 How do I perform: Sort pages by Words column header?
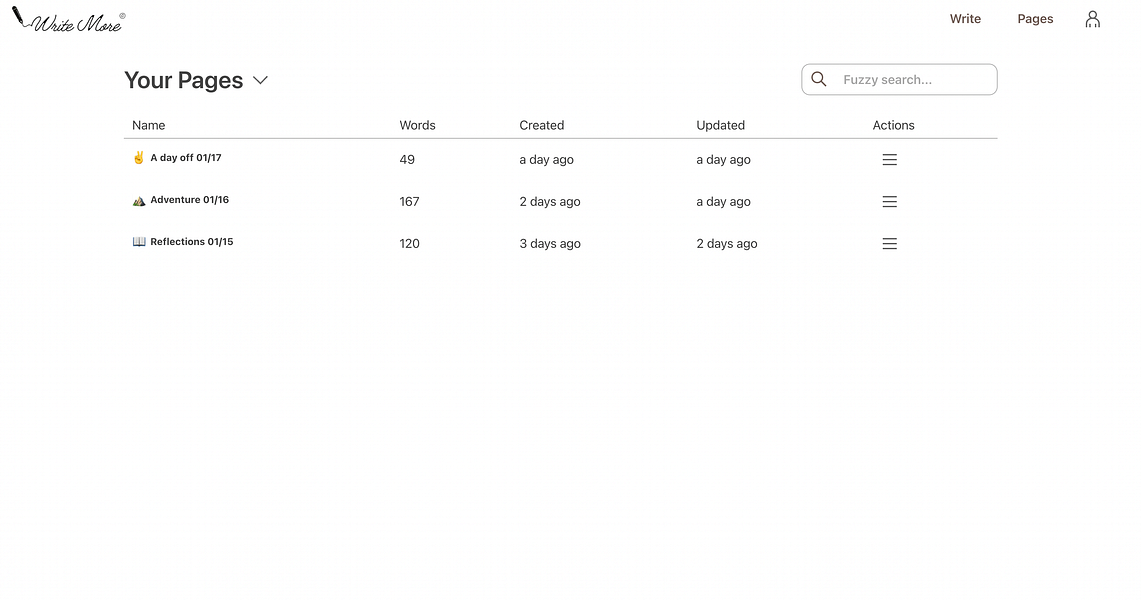[x=417, y=125]
